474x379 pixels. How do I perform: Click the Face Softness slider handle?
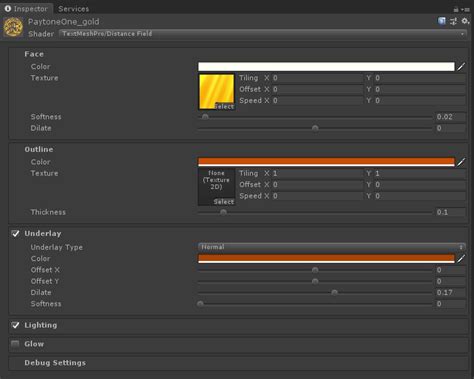(x=205, y=117)
